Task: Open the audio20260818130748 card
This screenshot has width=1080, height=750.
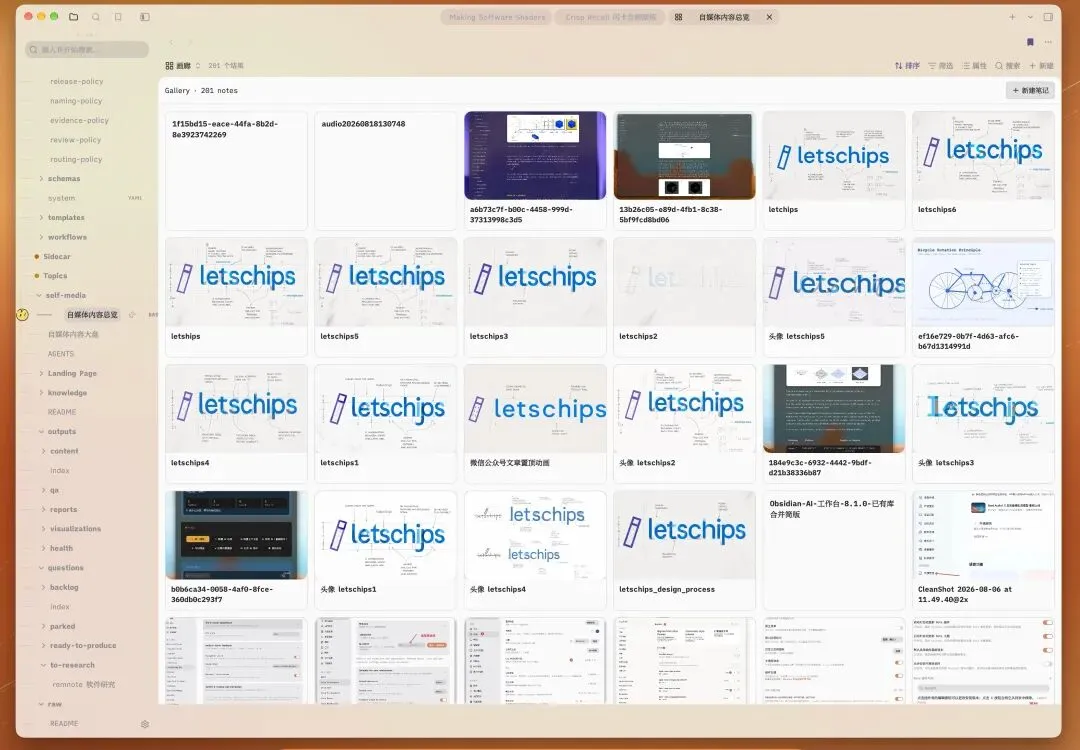Action: coord(386,170)
